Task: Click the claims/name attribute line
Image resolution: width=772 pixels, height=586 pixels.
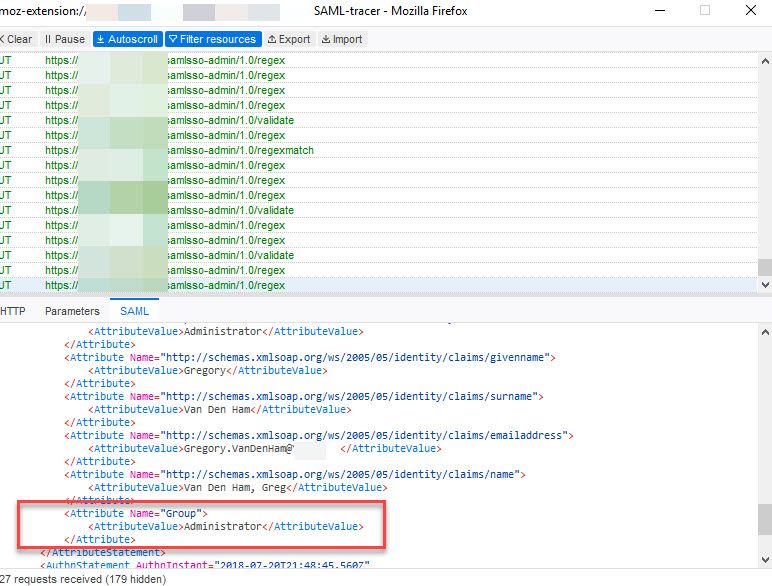Action: pyautogui.click(x=295, y=474)
